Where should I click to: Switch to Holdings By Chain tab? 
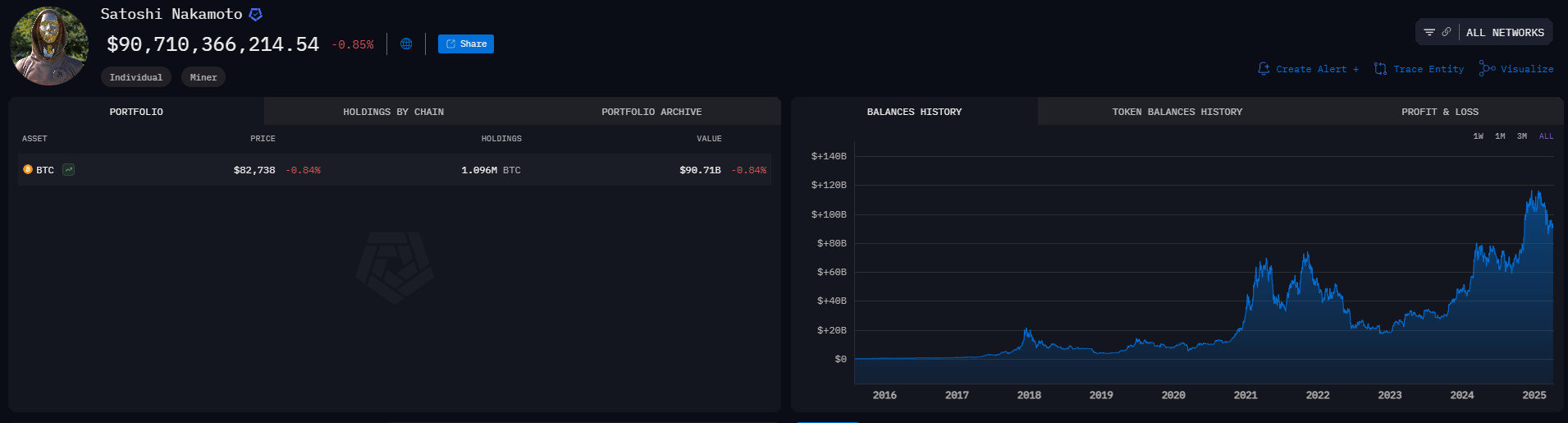pyautogui.click(x=393, y=112)
